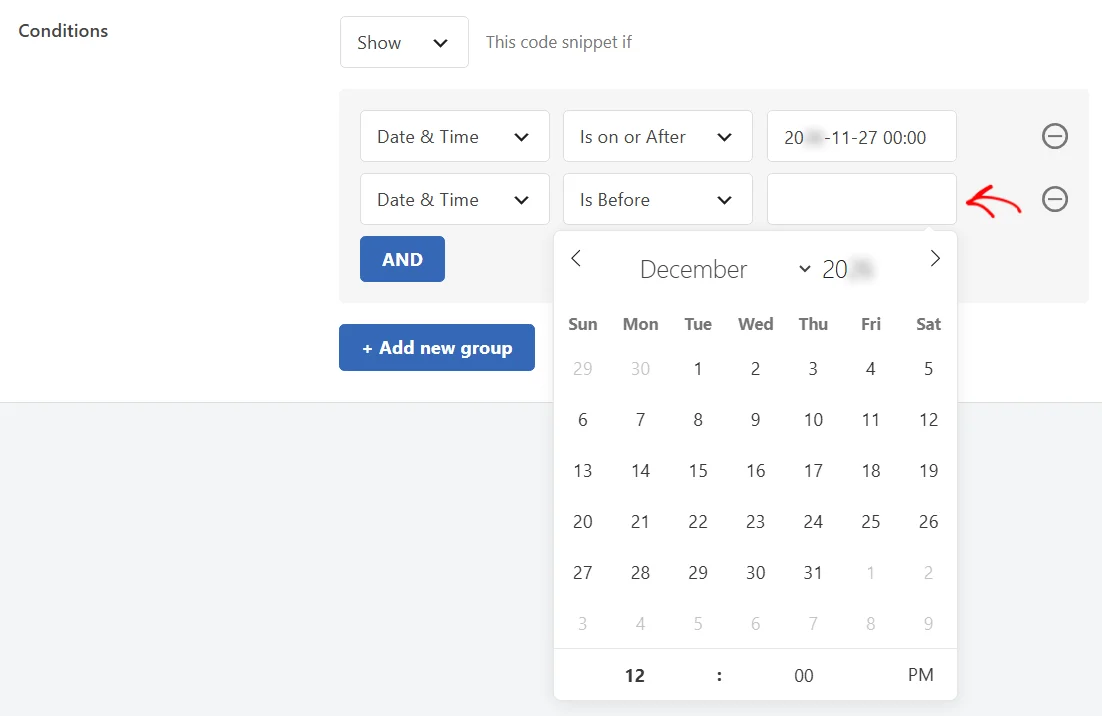The image size is (1102, 716).
Task: Select December 10 in calendar
Action: (813, 420)
